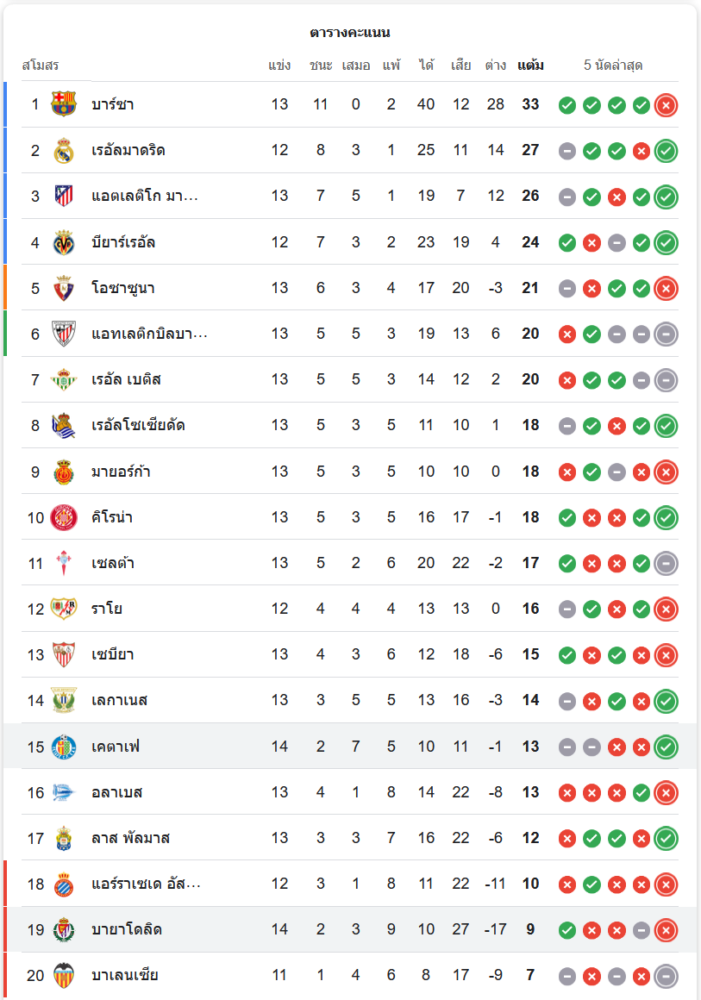Click the Getafe crest icon
This screenshot has width=701, height=1000.
(64, 746)
